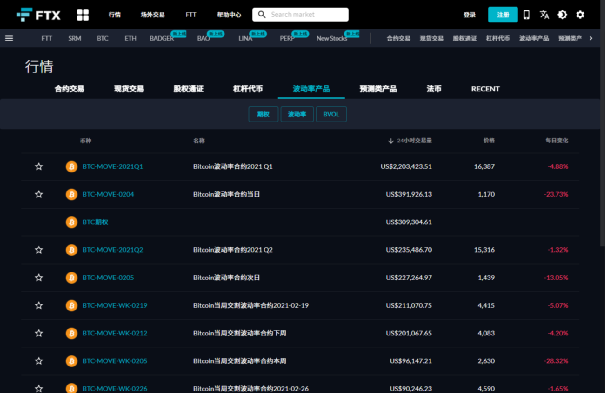Click in the Search market field

point(301,15)
